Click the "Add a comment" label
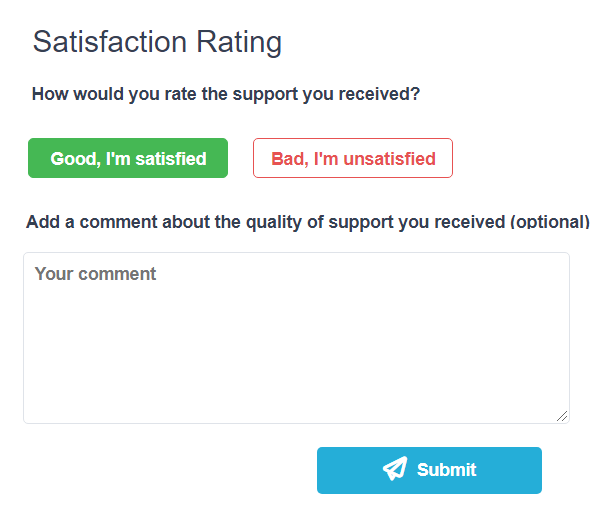Image resolution: width=616 pixels, height=522 pixels. (x=308, y=222)
